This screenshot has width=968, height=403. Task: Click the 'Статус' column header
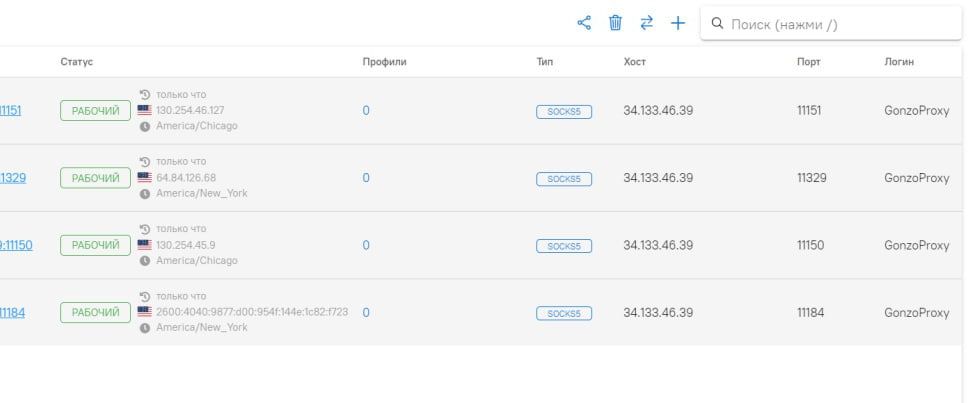click(76, 62)
